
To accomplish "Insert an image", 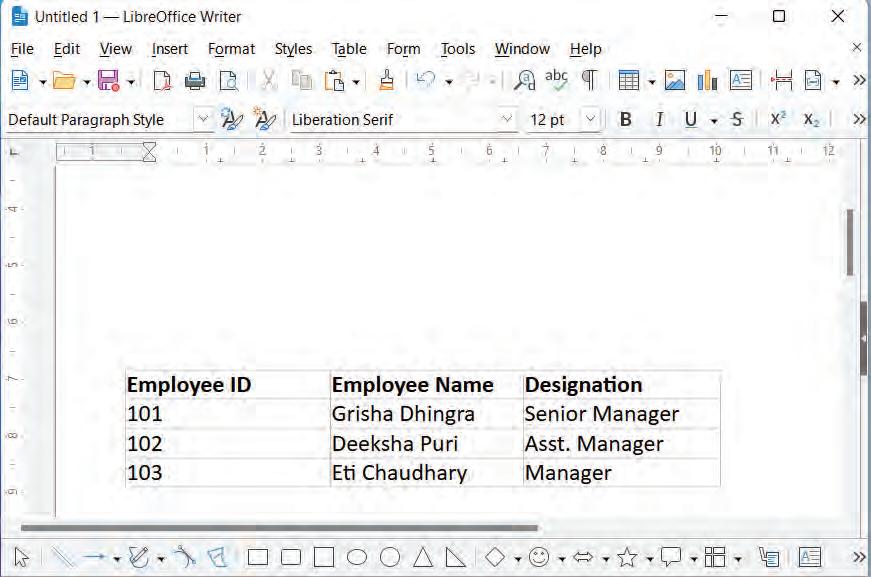I will pyautogui.click(x=674, y=81).
